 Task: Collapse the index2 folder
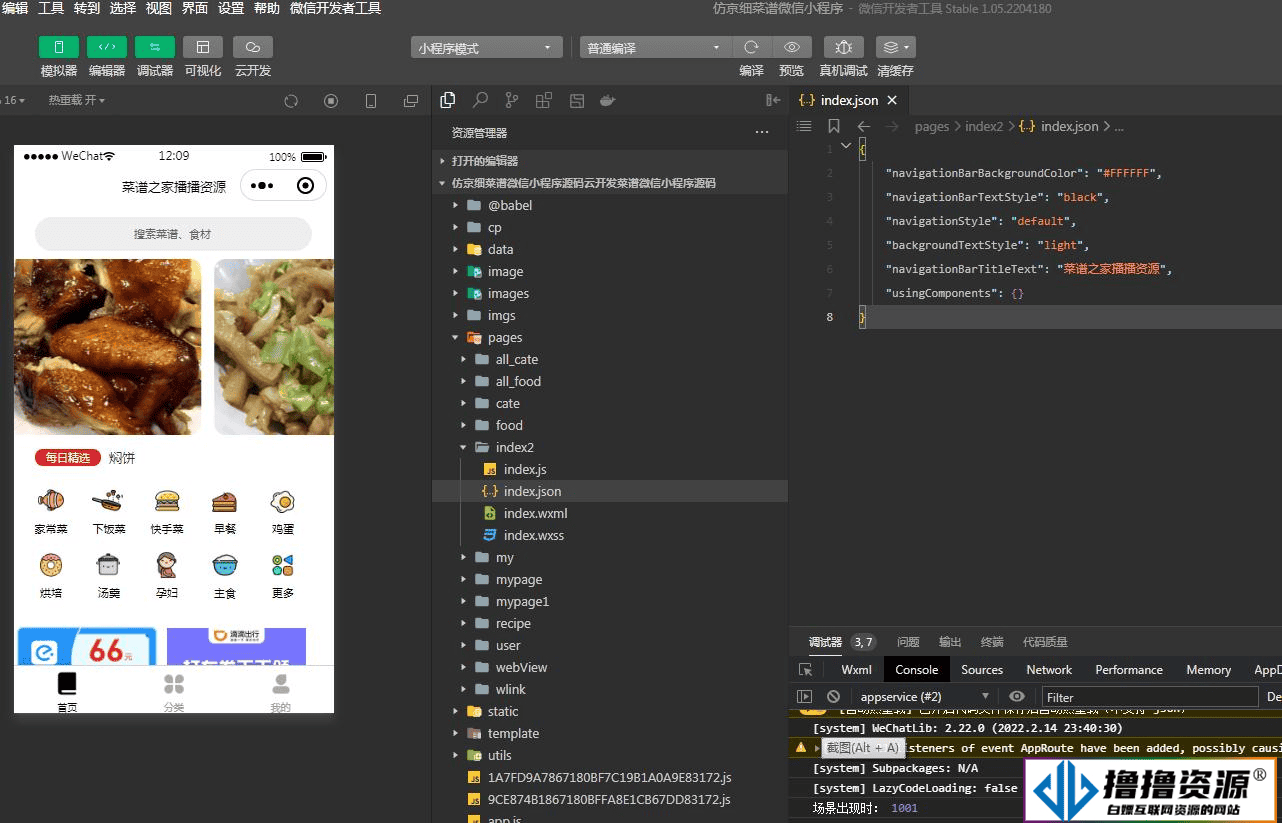coord(610,447)
